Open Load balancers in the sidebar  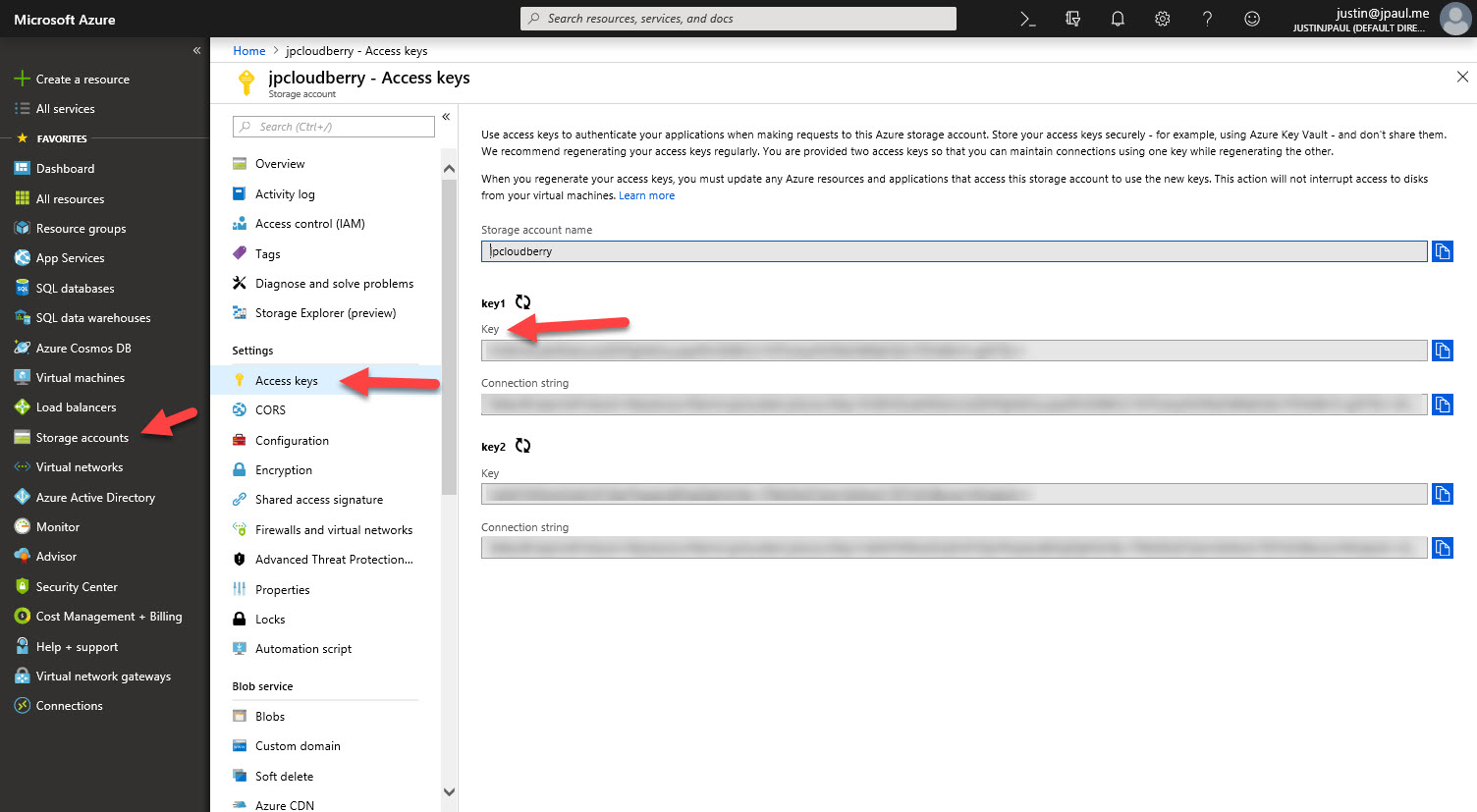[76, 407]
